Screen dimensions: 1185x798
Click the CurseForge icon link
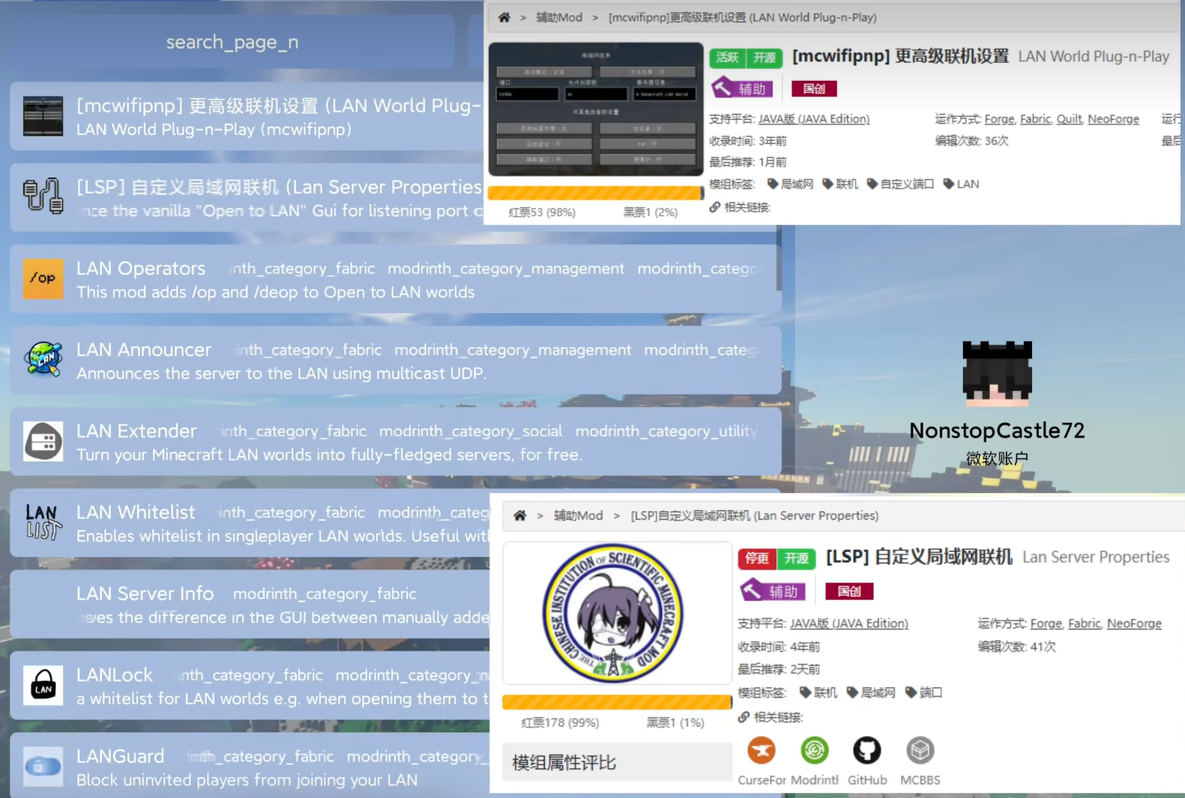761,750
